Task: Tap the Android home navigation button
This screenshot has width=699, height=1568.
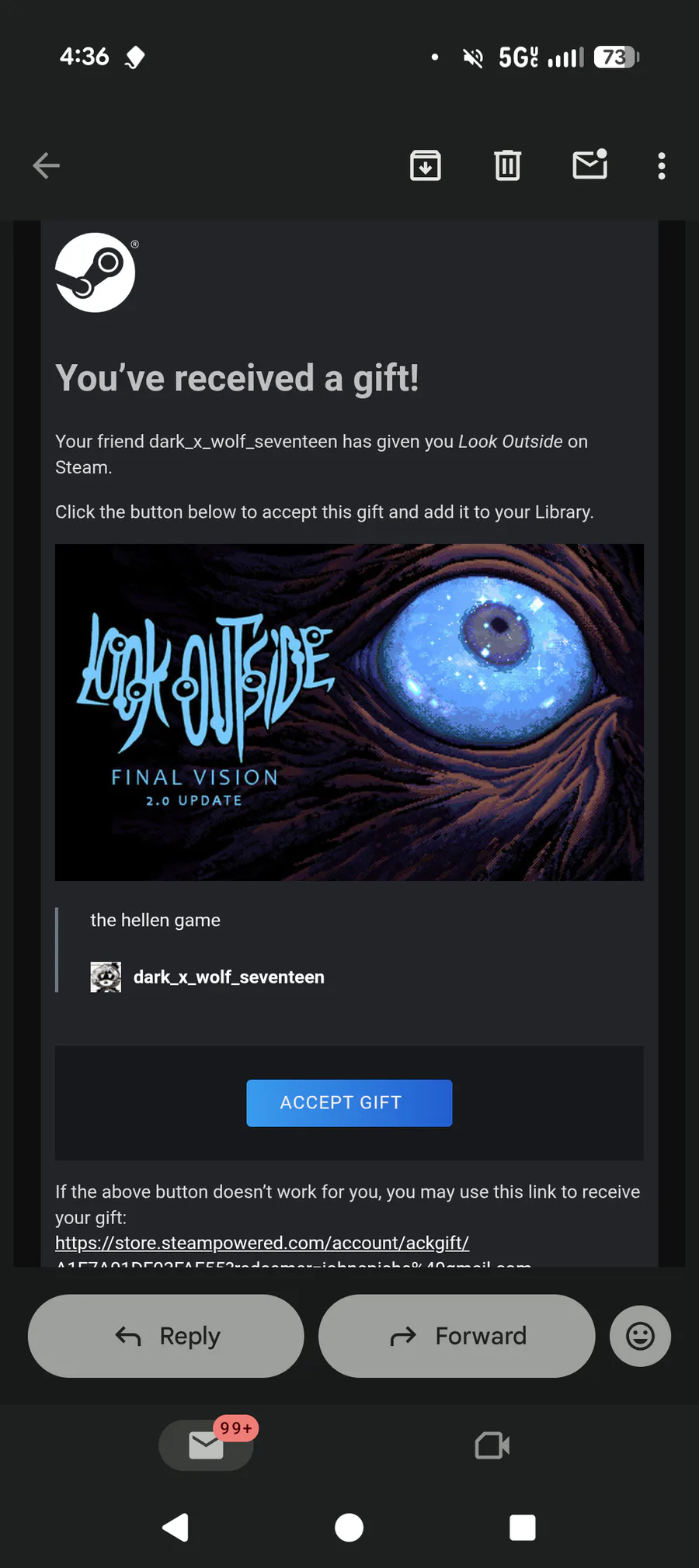Action: (x=349, y=1528)
